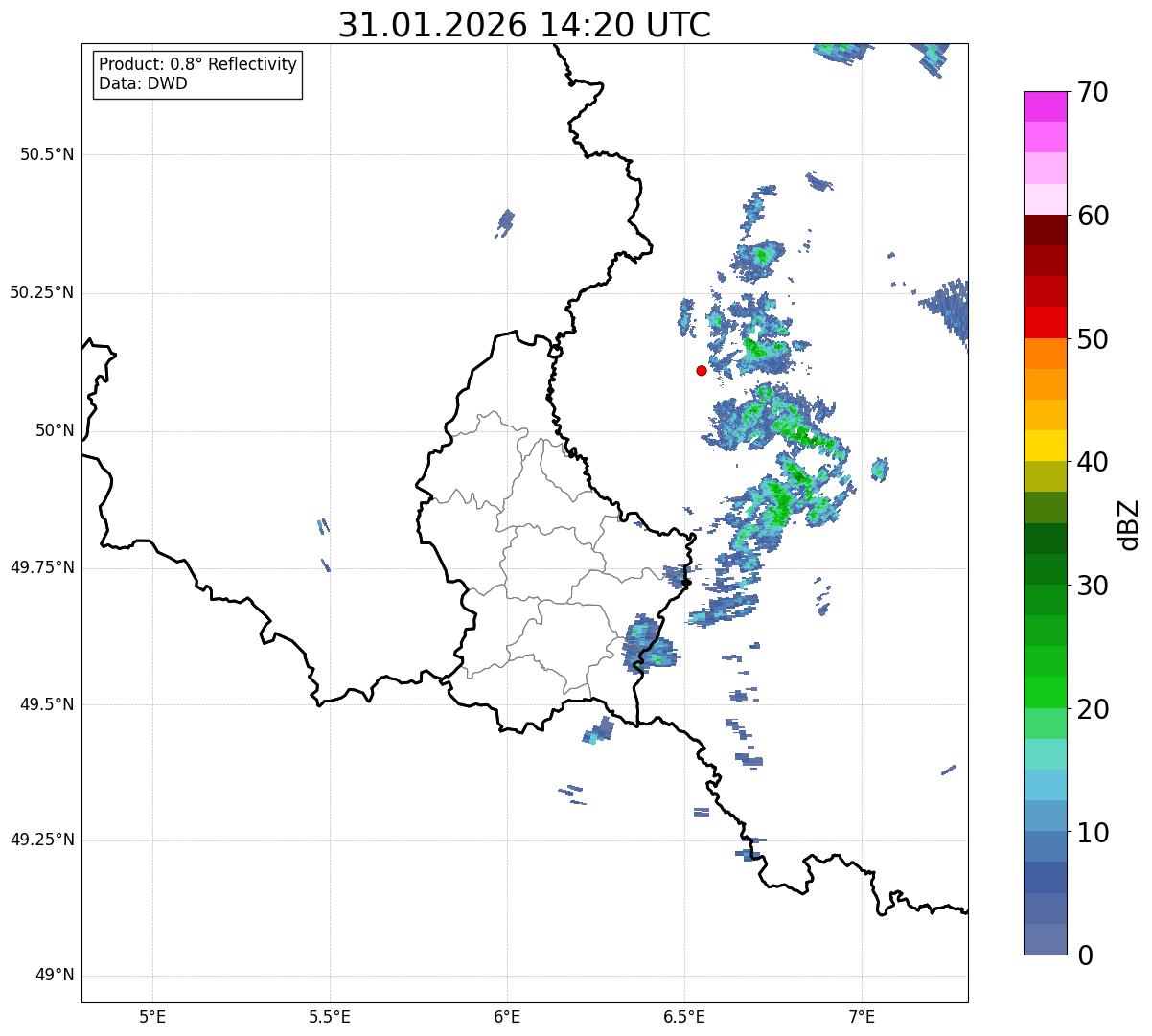Click the vertical dBZ colorbar label

[1129, 524]
